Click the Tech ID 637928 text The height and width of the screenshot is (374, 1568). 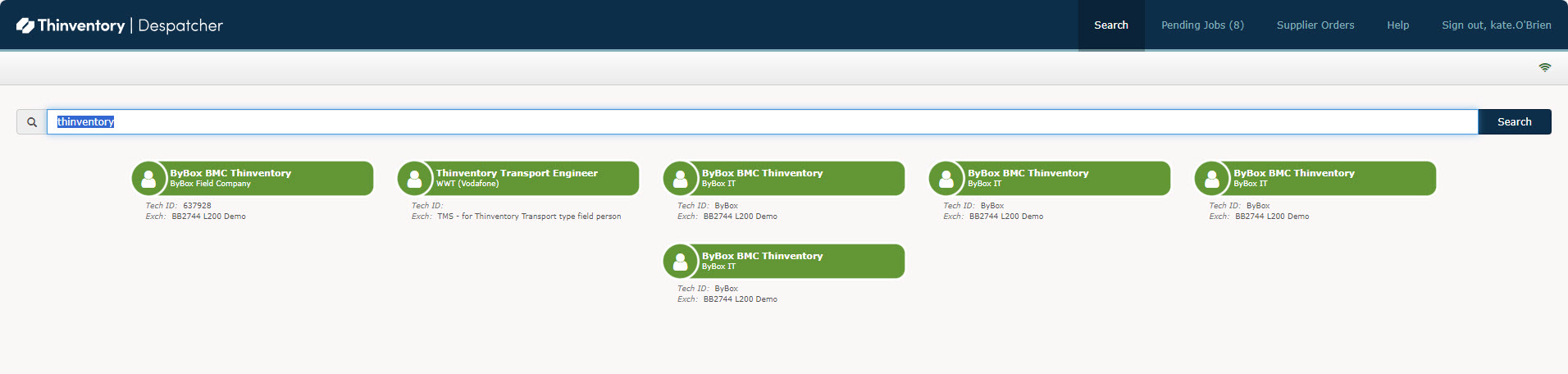pos(197,206)
